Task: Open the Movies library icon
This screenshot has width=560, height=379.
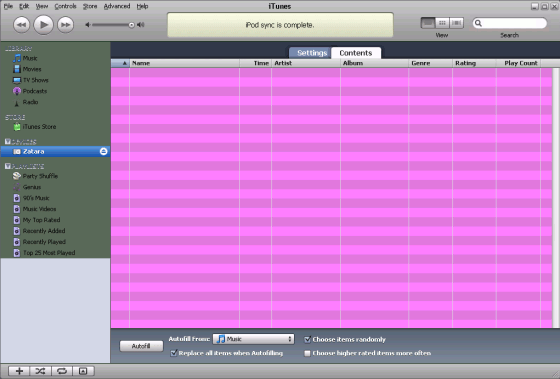Action: (x=17, y=69)
